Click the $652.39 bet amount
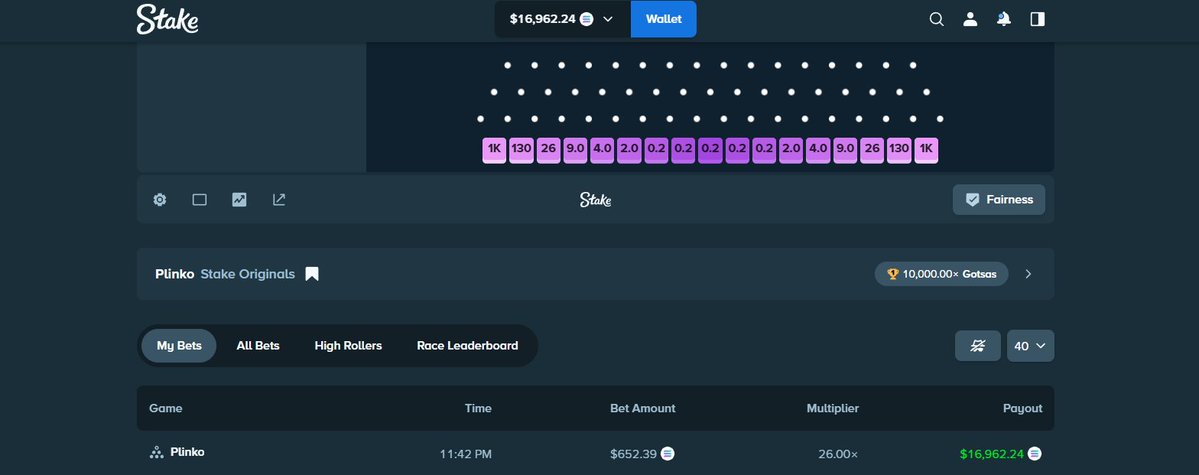The image size is (1199, 475). click(x=633, y=454)
